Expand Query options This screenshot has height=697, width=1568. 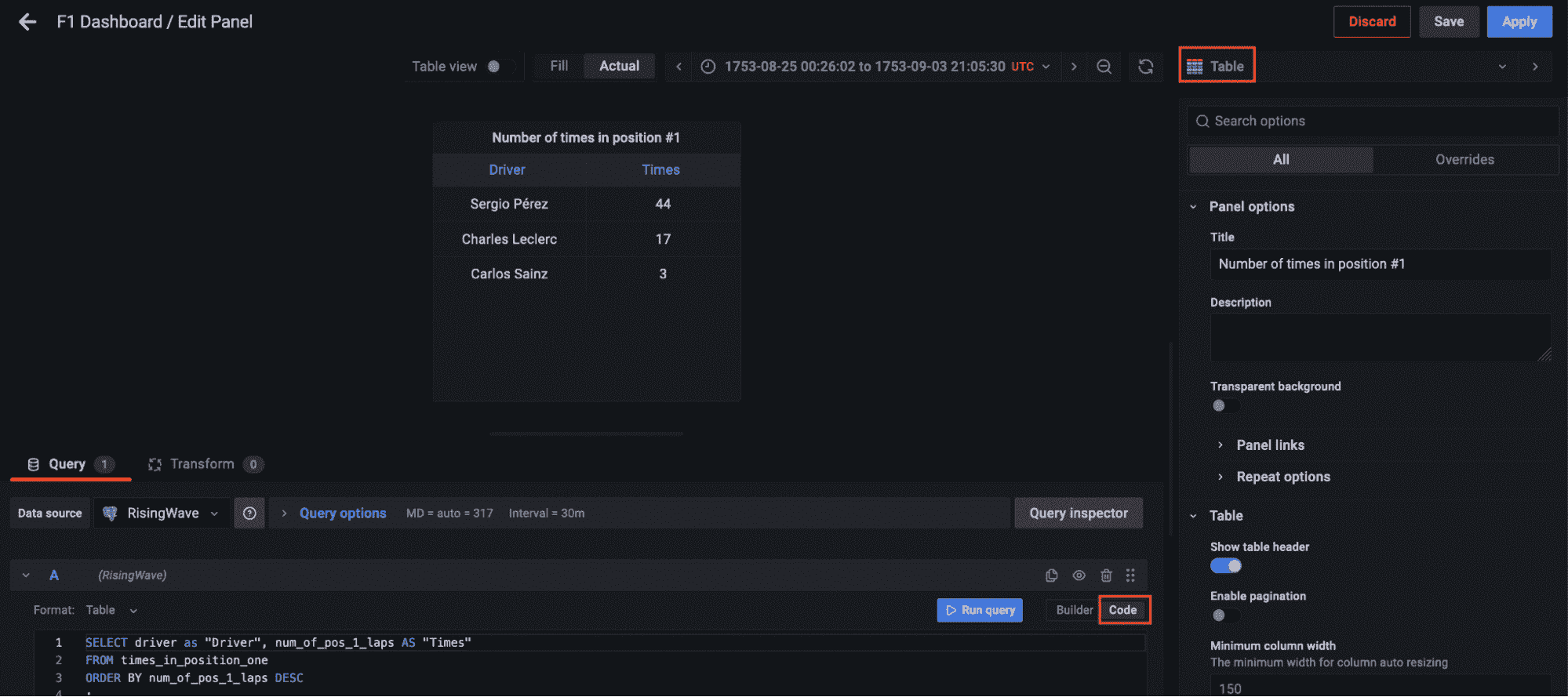click(343, 514)
